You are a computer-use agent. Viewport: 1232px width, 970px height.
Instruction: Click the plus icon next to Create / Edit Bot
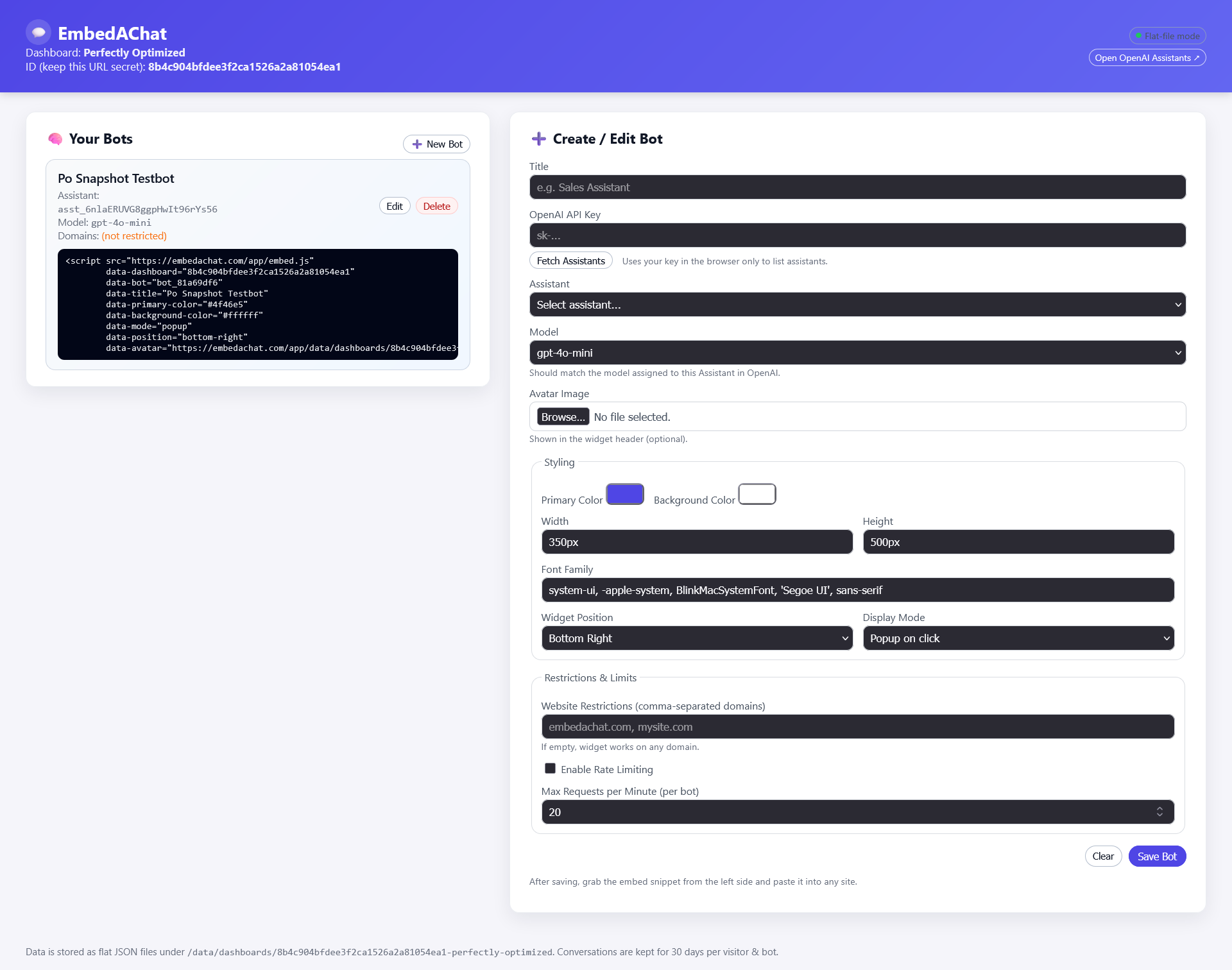tap(538, 139)
